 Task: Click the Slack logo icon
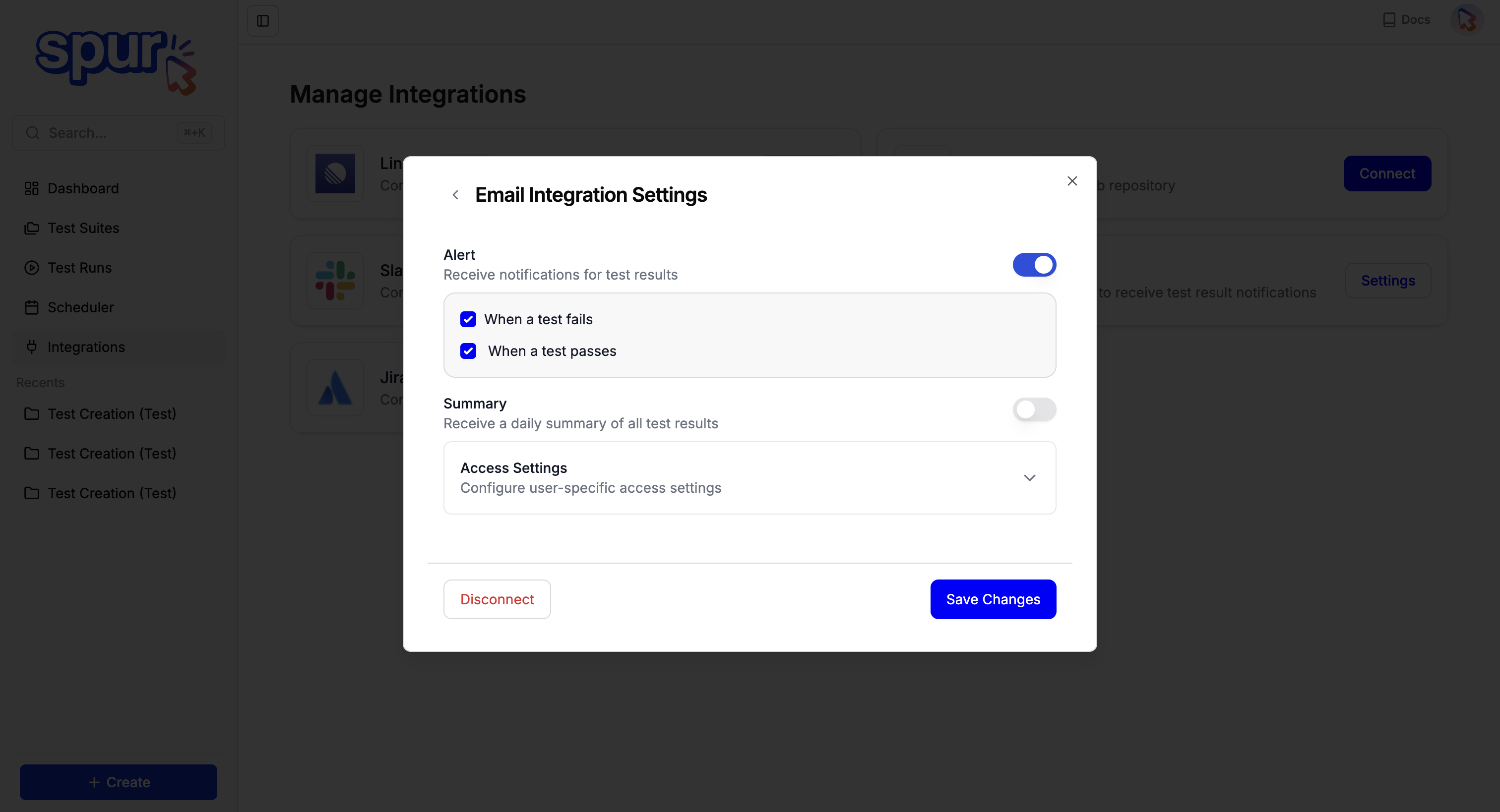tap(335, 281)
